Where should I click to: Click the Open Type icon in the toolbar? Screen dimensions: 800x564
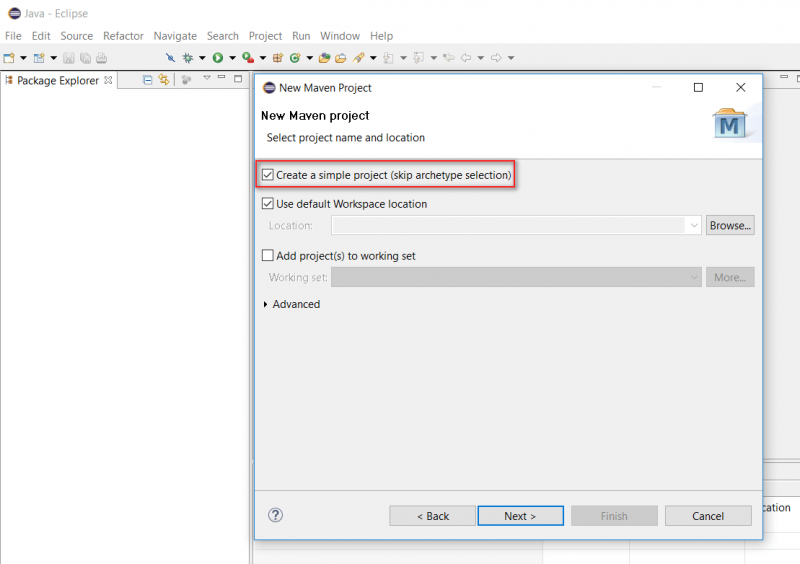(324, 58)
